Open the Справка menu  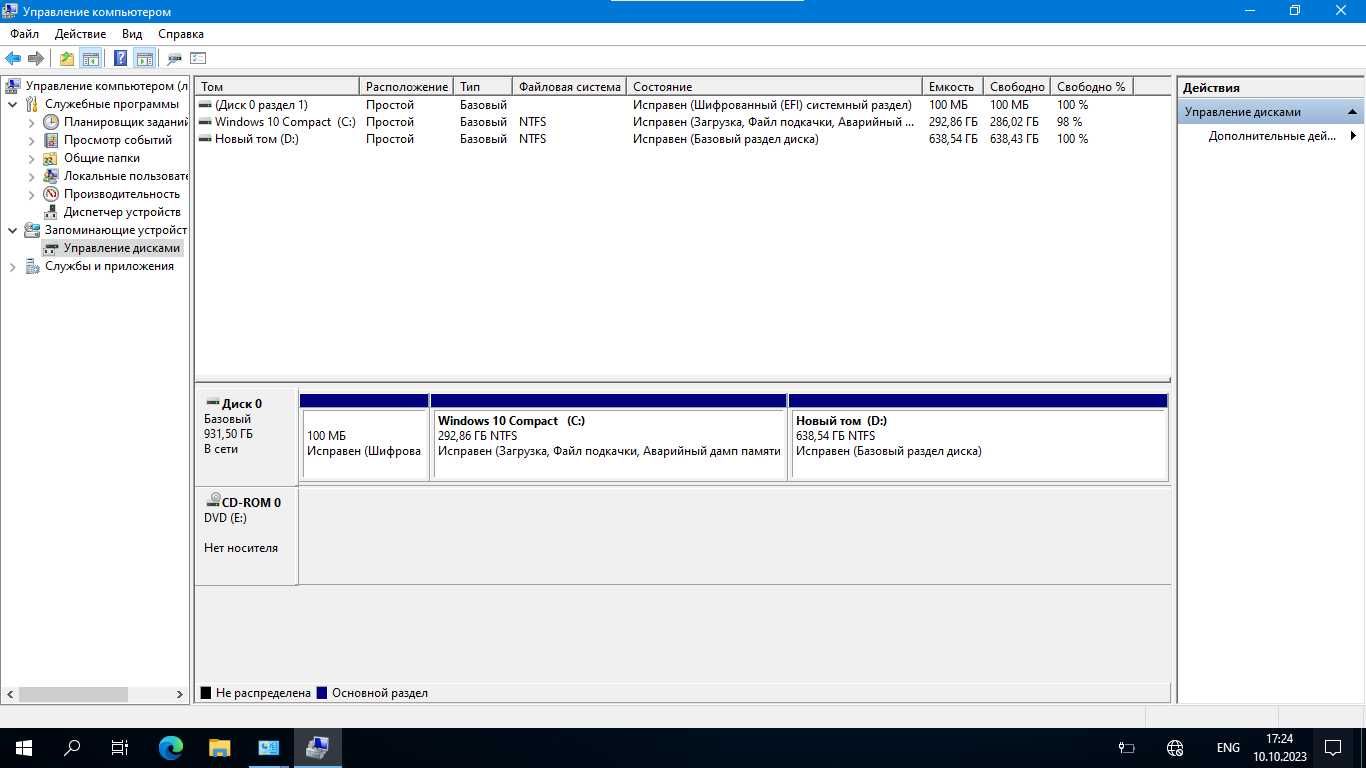point(181,34)
